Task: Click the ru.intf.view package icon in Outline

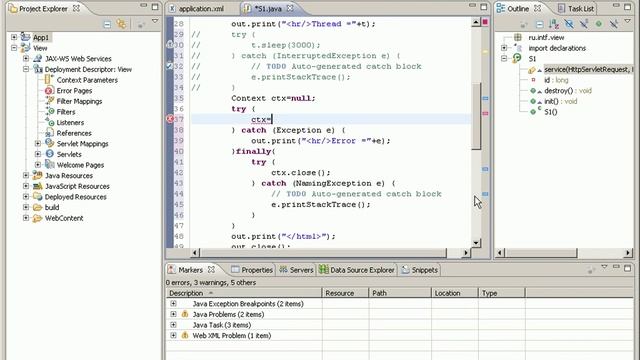Action: (x=518, y=37)
